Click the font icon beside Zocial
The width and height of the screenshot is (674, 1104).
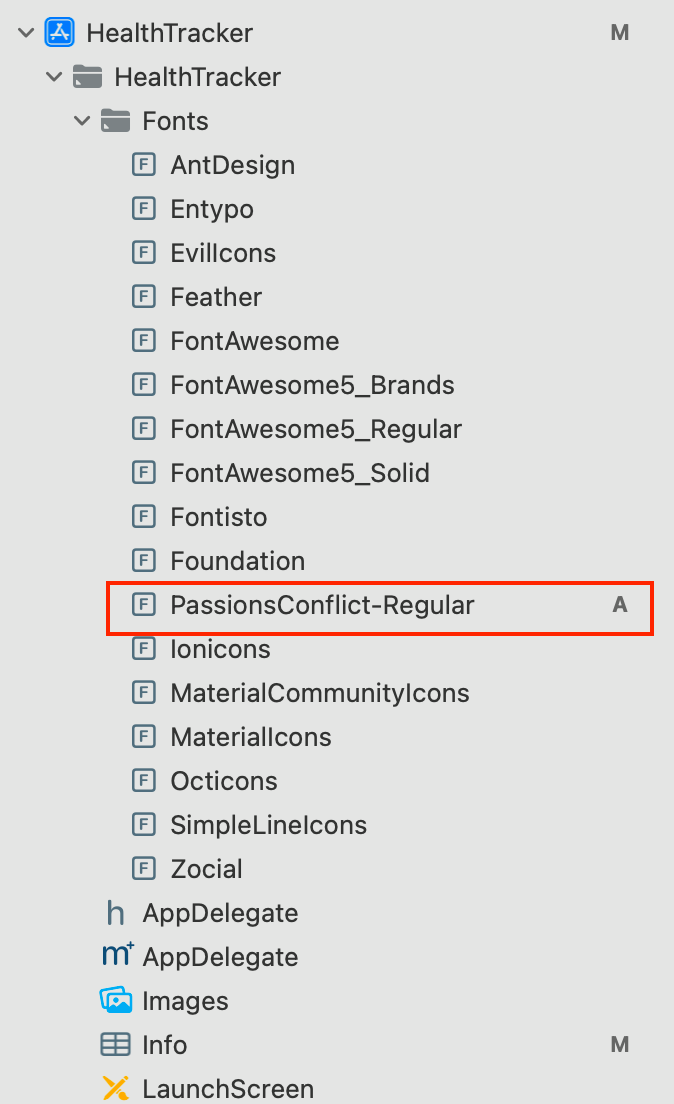(144, 868)
